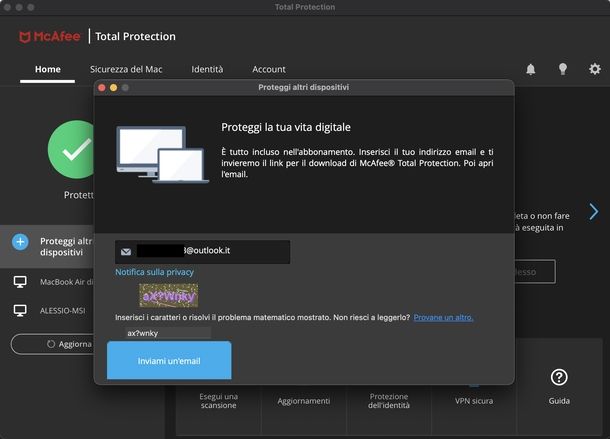Open the Account tab
Screen dimensions: 610x439
pyautogui.click(x=269, y=69)
